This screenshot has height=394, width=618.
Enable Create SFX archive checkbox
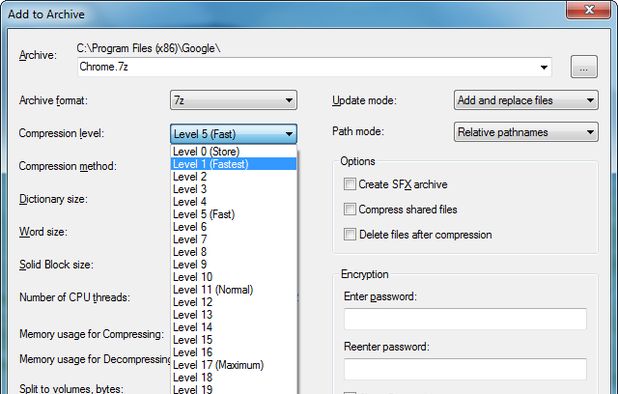tap(350, 184)
